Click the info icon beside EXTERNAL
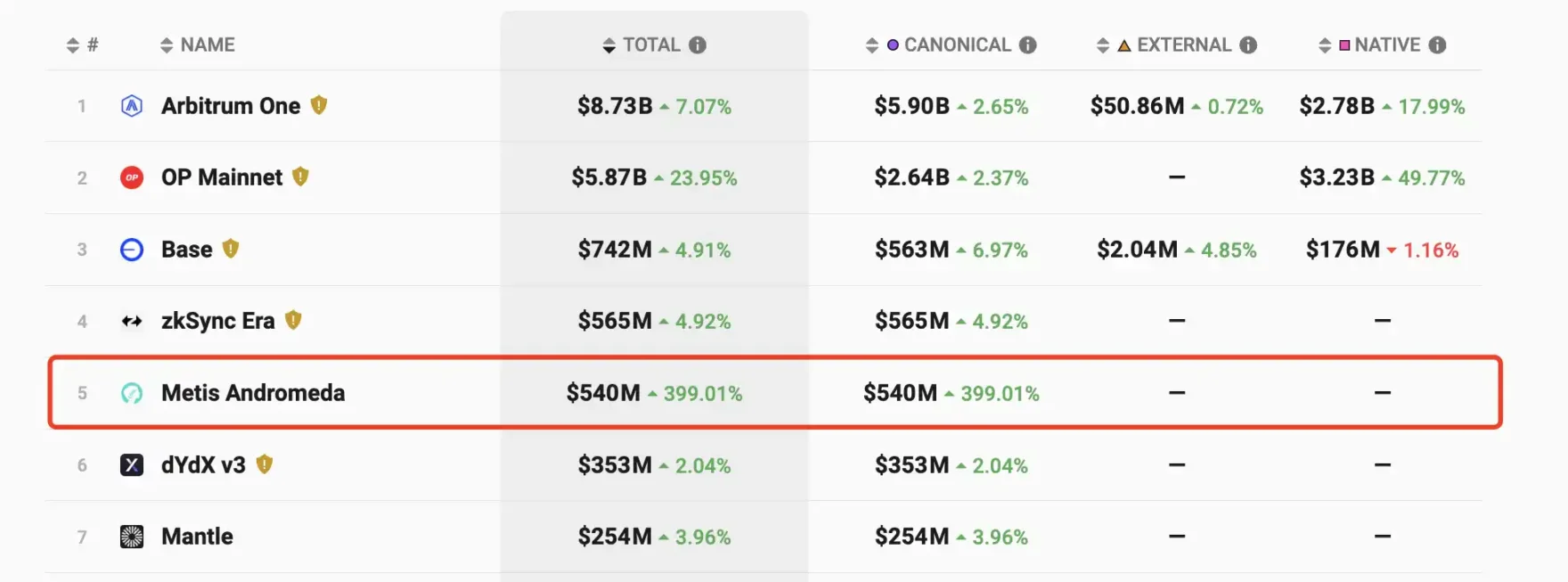This screenshot has height=582, width=1568. pos(1248,45)
